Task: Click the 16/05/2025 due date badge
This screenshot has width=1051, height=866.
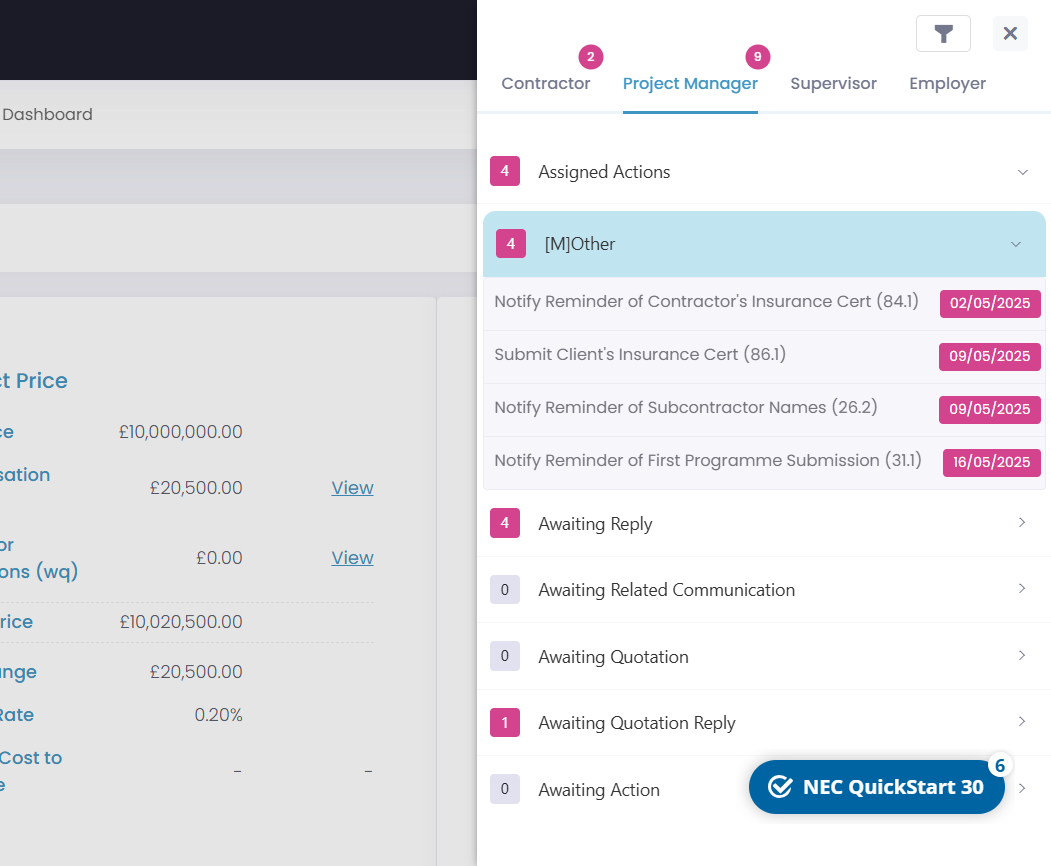Action: (991, 462)
